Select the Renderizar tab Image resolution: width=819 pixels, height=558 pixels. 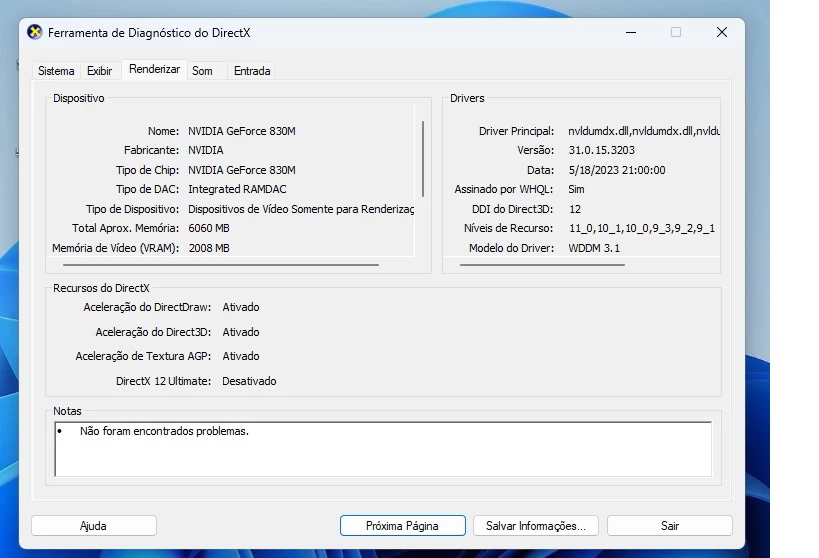(154, 69)
